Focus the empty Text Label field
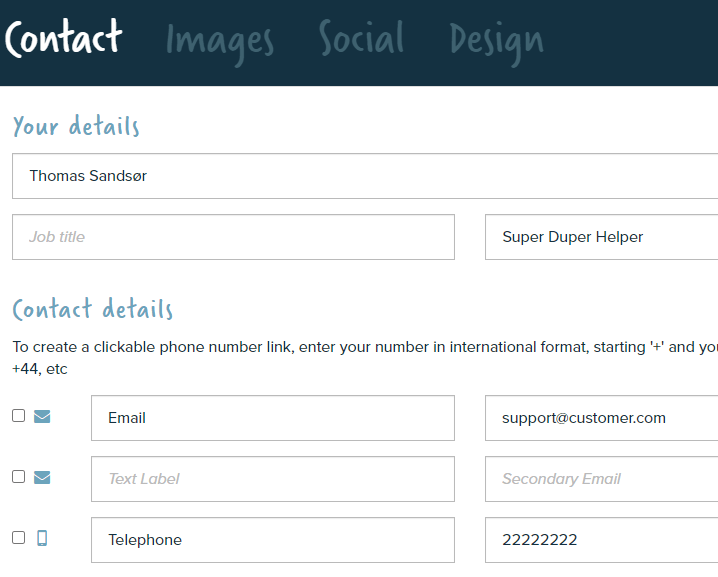This screenshot has height=577, width=718. click(272, 479)
